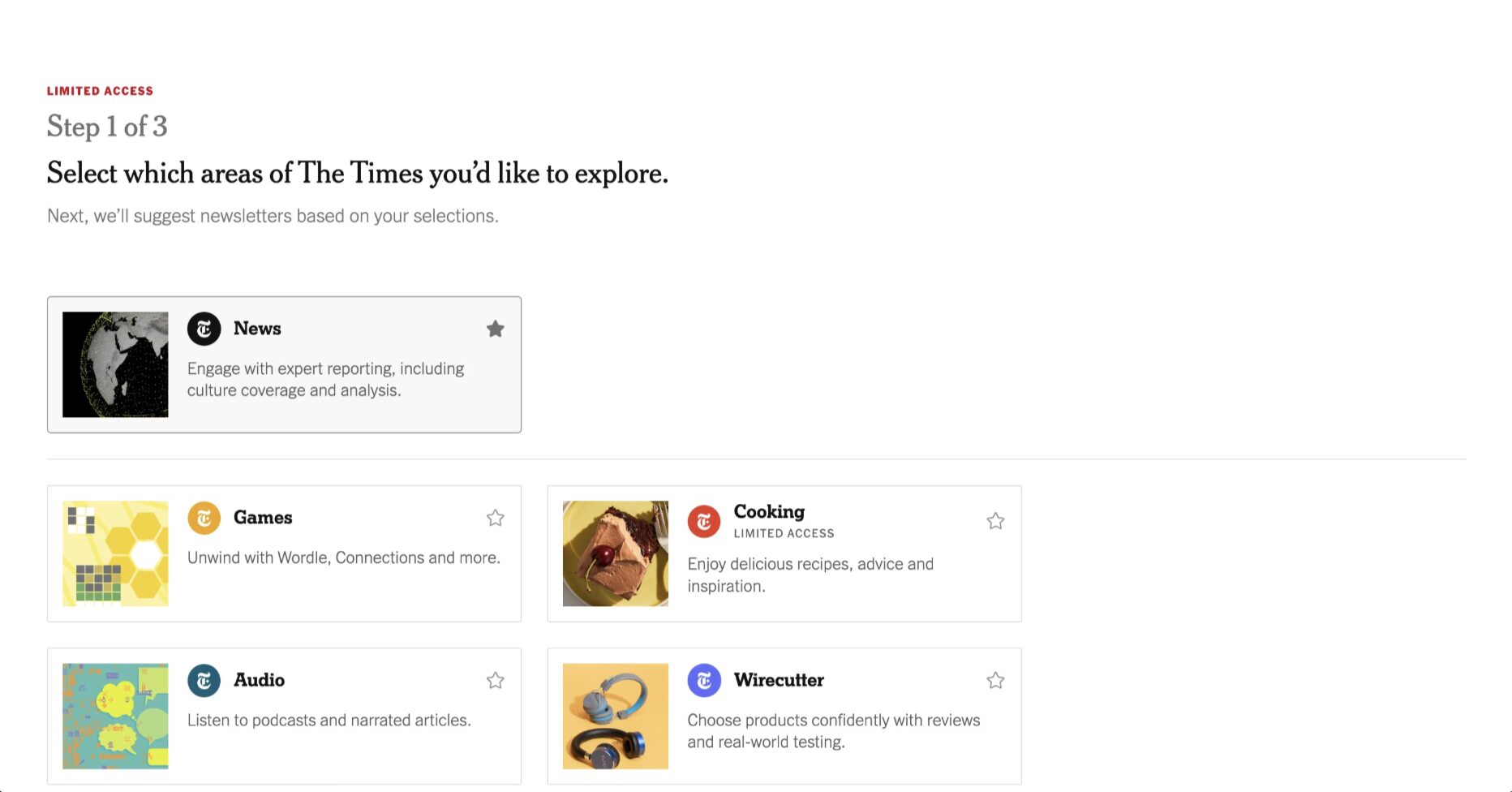Click the speech bubbles Audio thumbnail
This screenshot has height=792, width=1512.
(x=115, y=716)
